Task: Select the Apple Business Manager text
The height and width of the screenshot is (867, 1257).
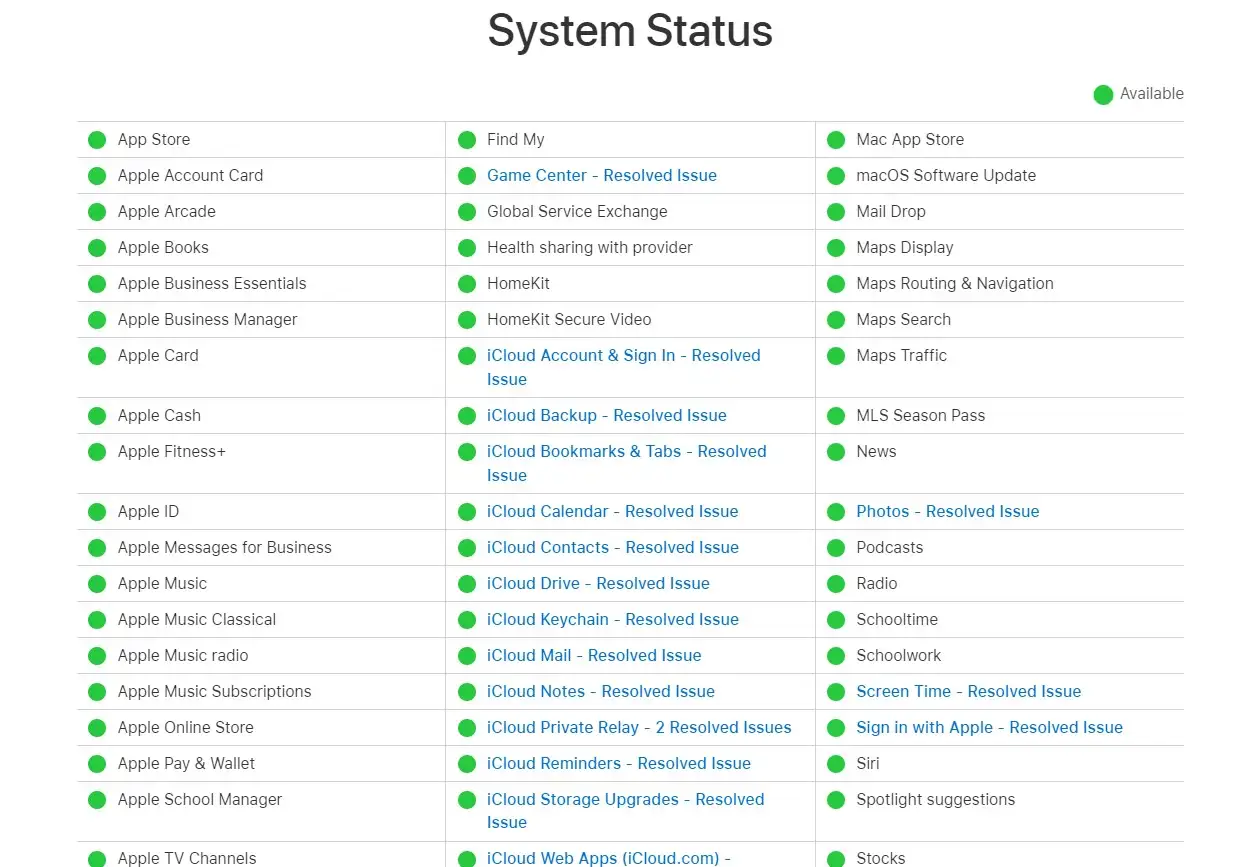Action: pyautogui.click(x=208, y=319)
